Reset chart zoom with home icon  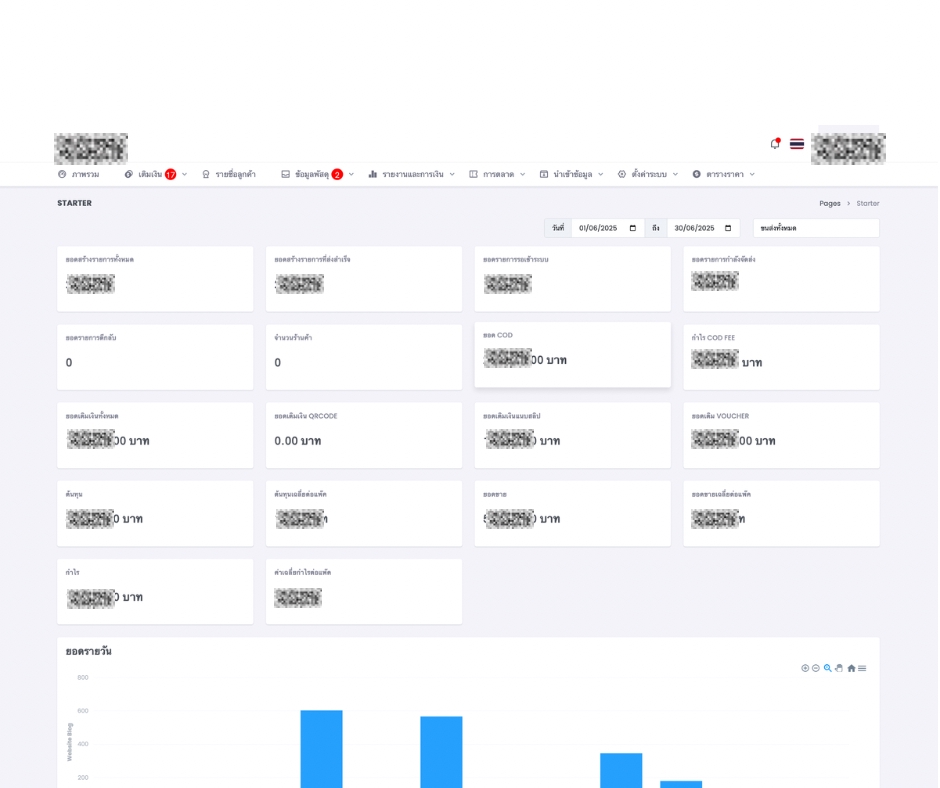pos(851,668)
